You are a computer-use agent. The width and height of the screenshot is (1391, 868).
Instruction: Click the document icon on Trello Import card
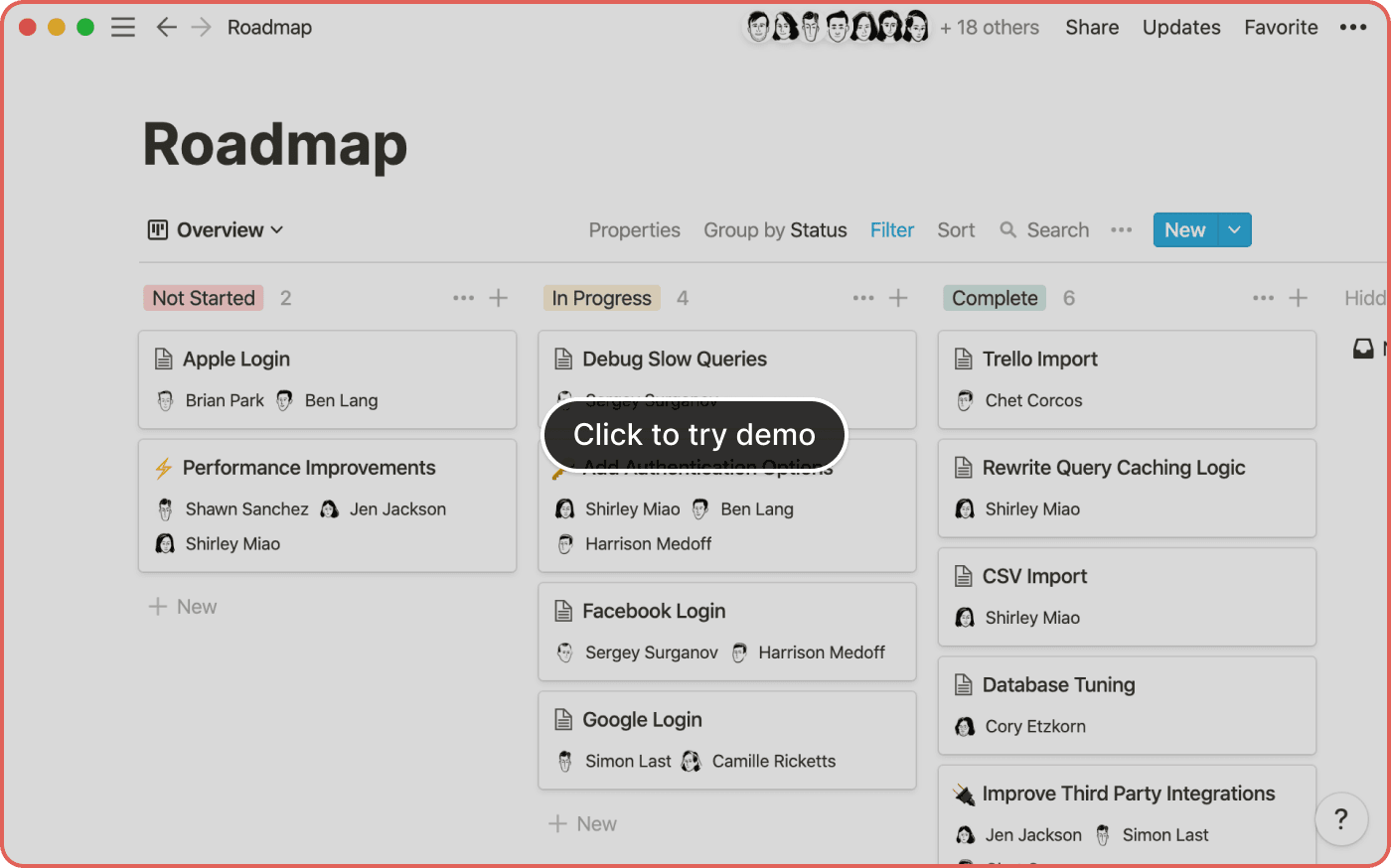[963, 359]
